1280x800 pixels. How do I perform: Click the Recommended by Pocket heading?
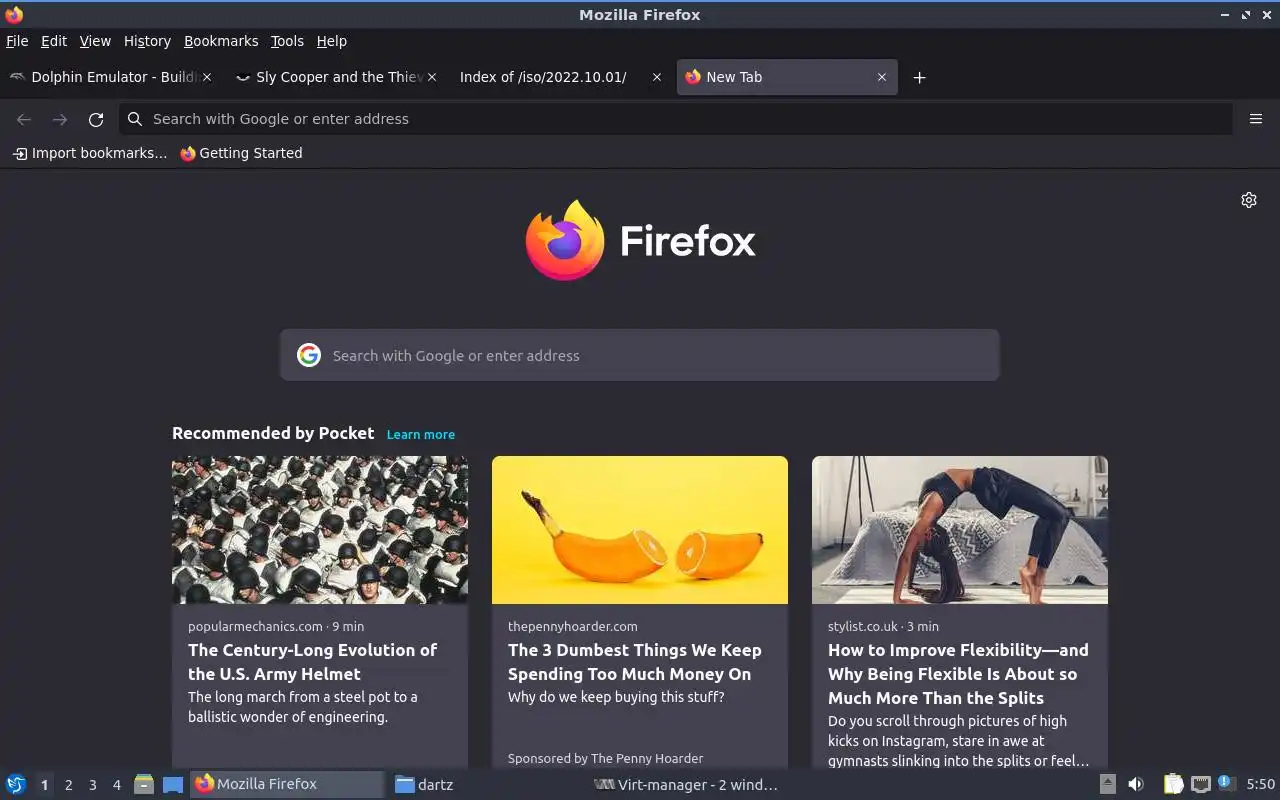(273, 433)
